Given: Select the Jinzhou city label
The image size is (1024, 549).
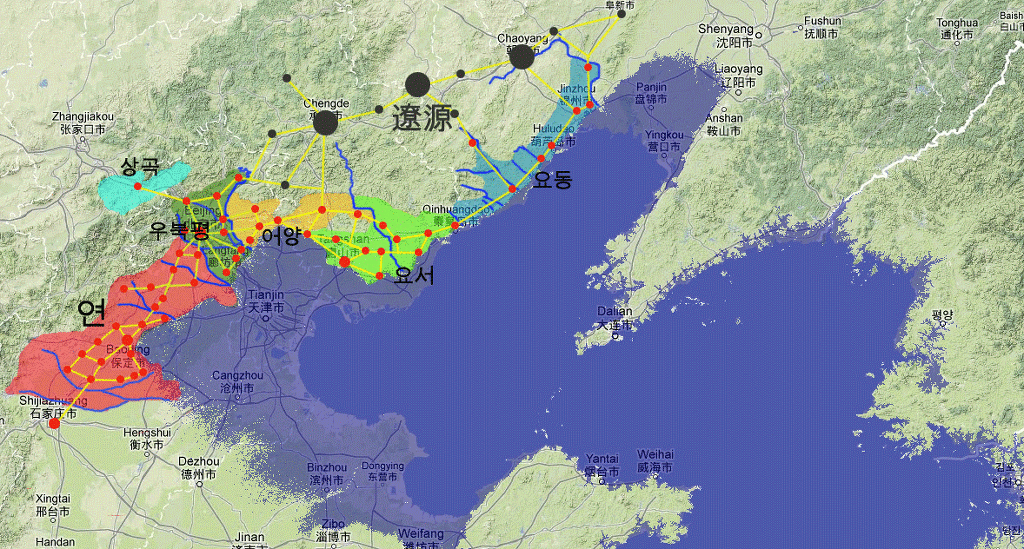Looking at the screenshot, I should pos(577,93).
